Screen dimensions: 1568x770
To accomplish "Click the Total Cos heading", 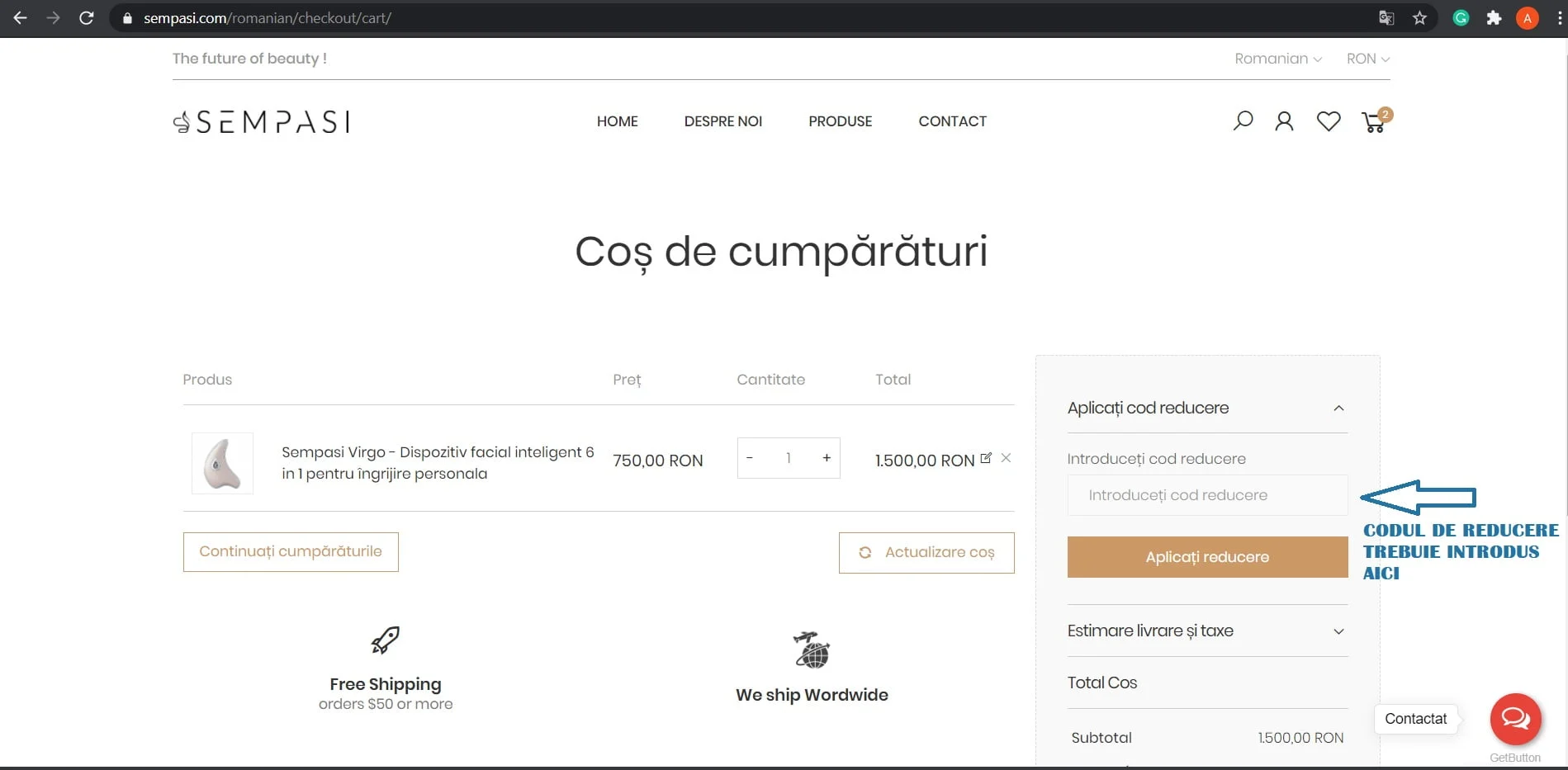I will (x=1101, y=683).
